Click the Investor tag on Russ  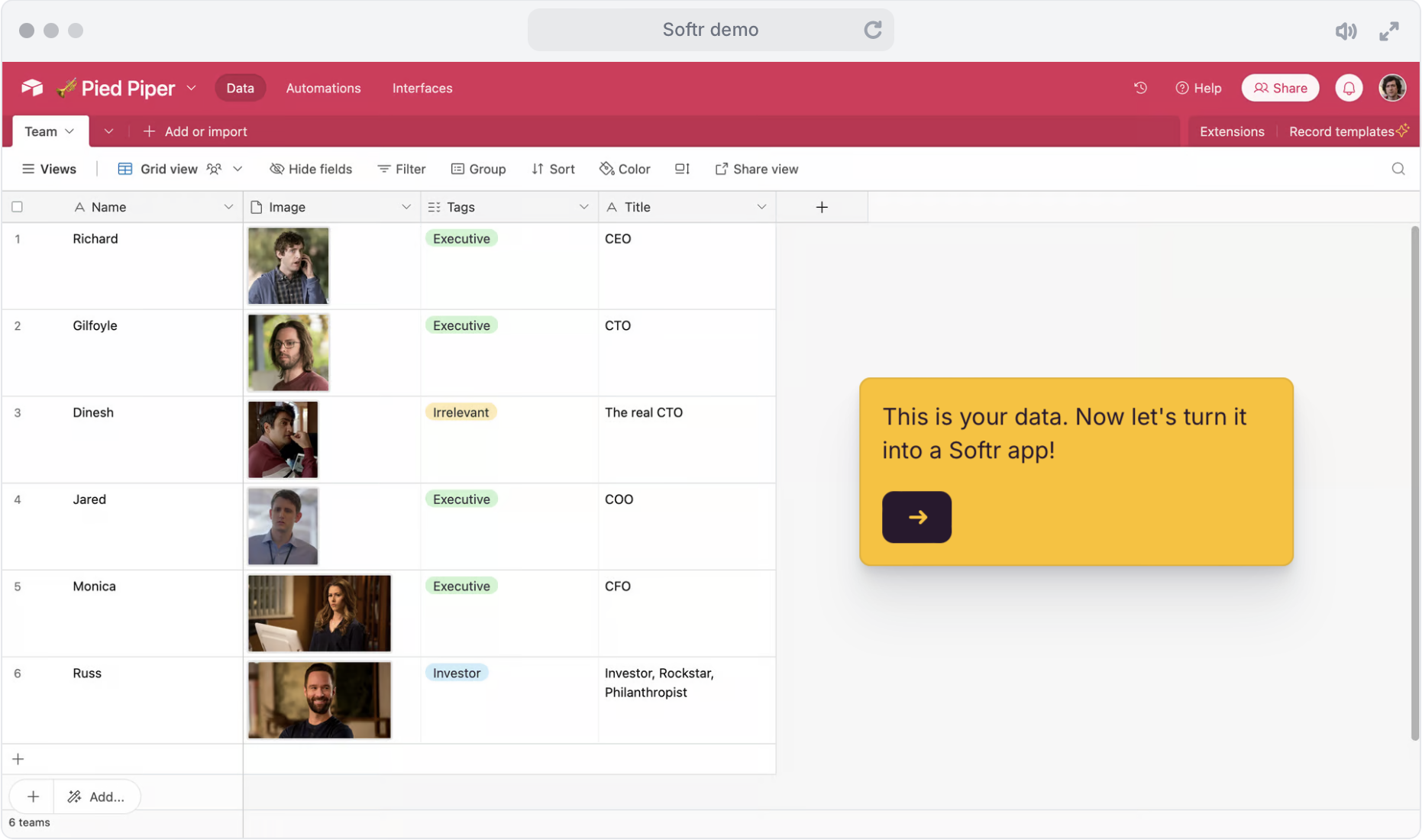tap(457, 673)
